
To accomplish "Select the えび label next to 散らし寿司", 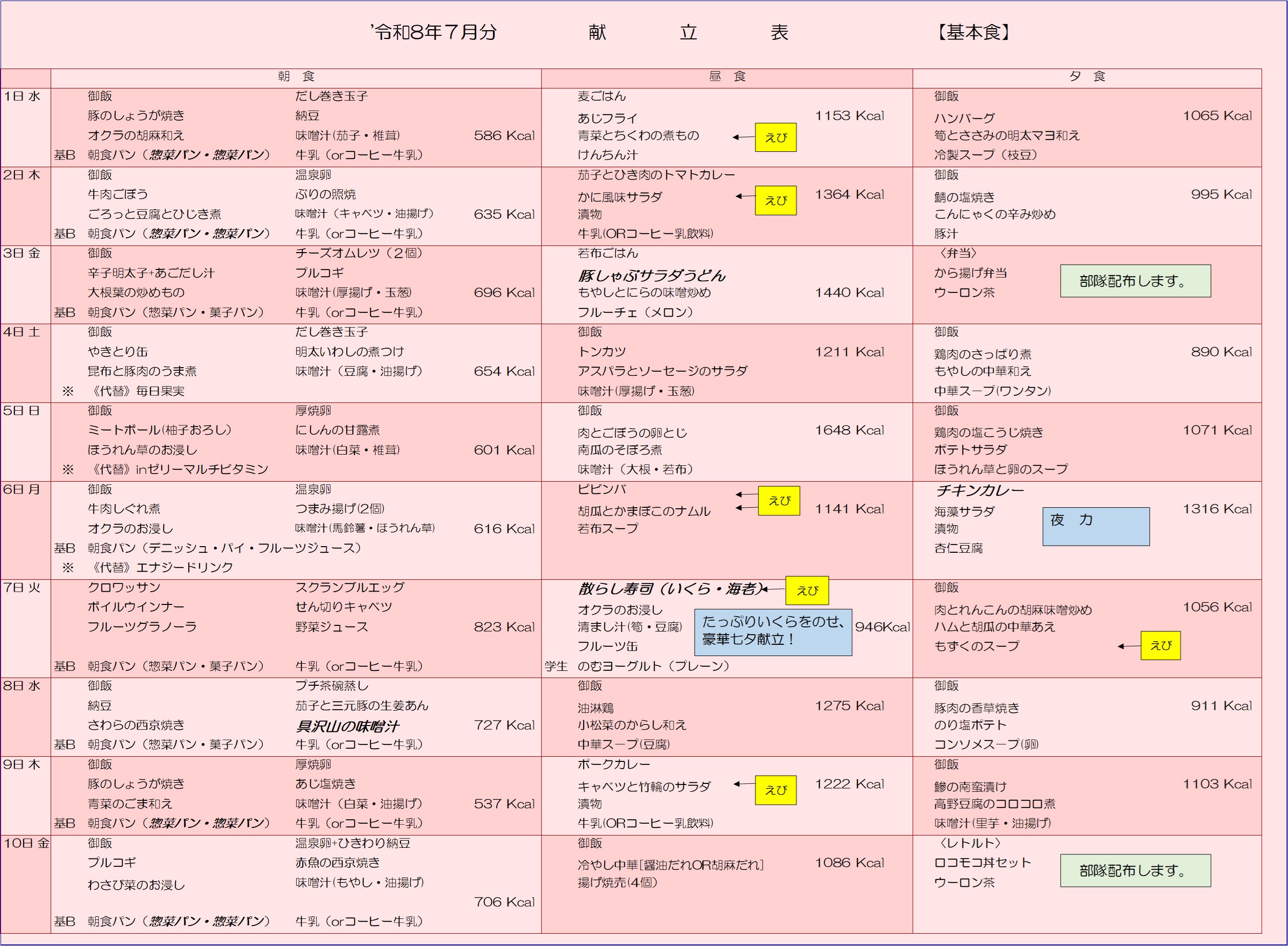I will click(807, 591).
